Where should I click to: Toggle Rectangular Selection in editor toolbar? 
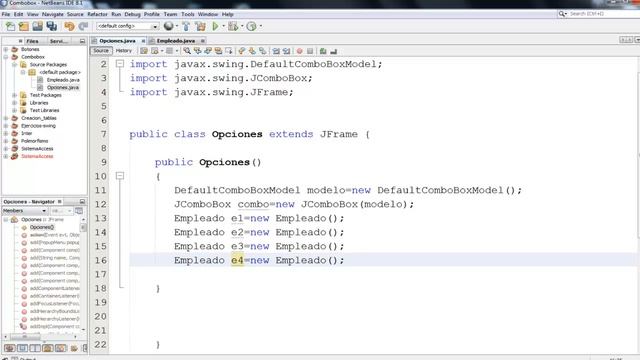click(x=229, y=51)
